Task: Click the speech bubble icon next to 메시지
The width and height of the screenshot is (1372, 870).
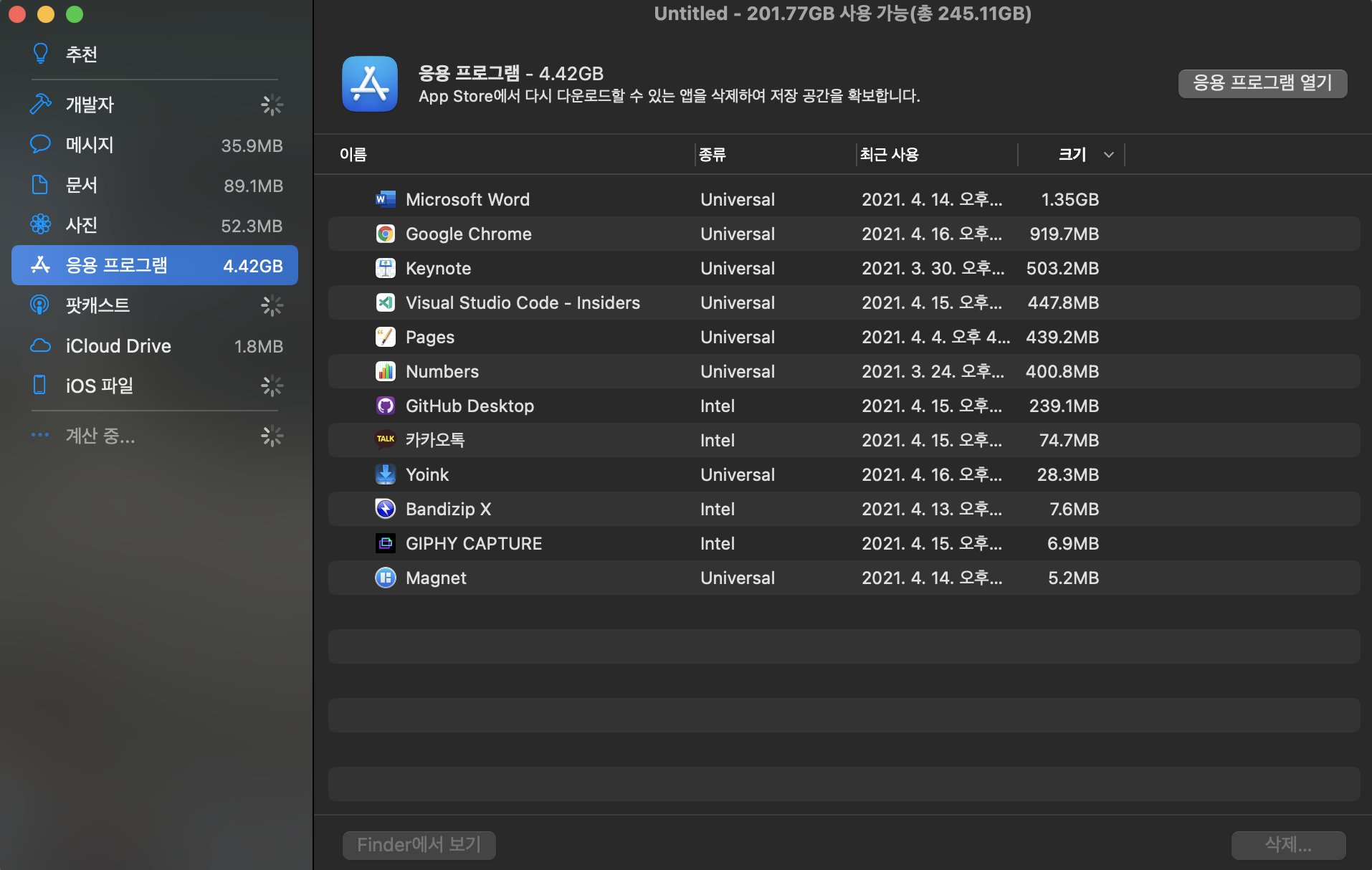Action: 41,144
